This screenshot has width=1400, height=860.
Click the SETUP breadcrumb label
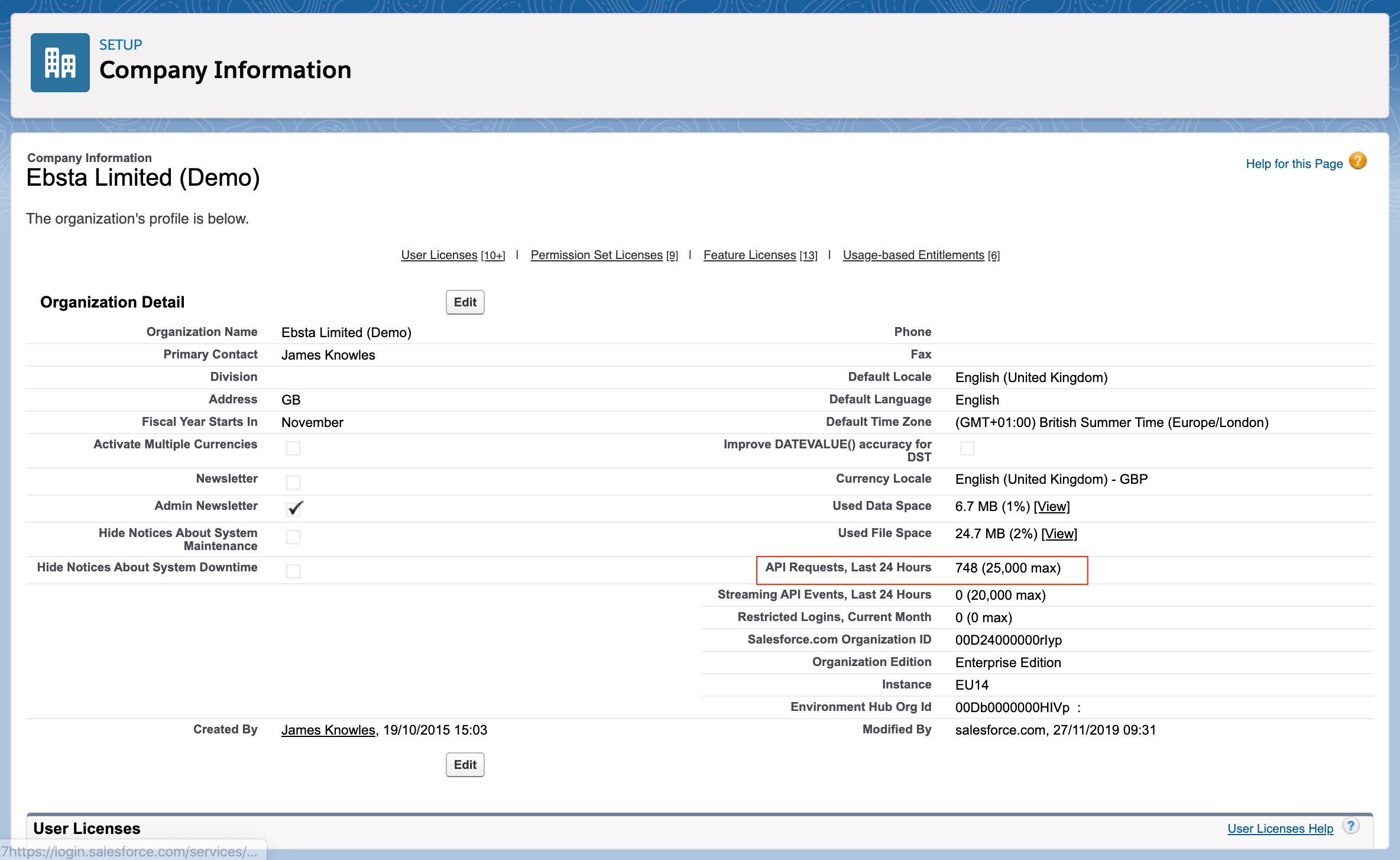pos(121,45)
